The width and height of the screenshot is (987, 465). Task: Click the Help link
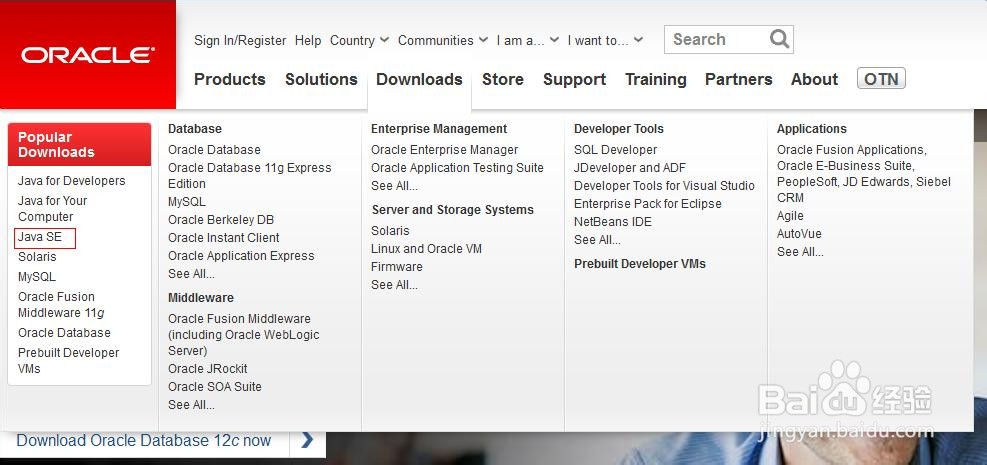[x=308, y=40]
